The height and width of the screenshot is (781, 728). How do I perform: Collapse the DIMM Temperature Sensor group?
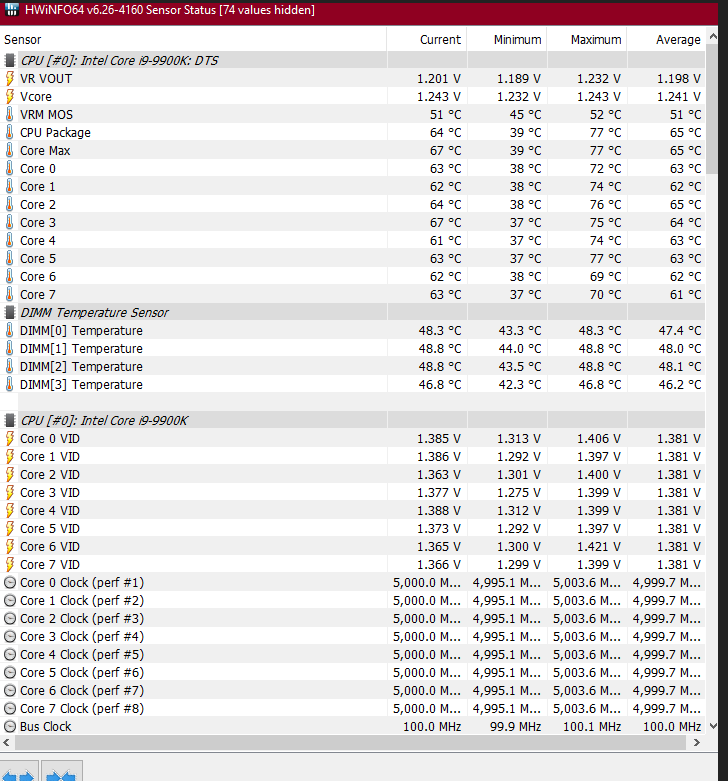pos(10,312)
